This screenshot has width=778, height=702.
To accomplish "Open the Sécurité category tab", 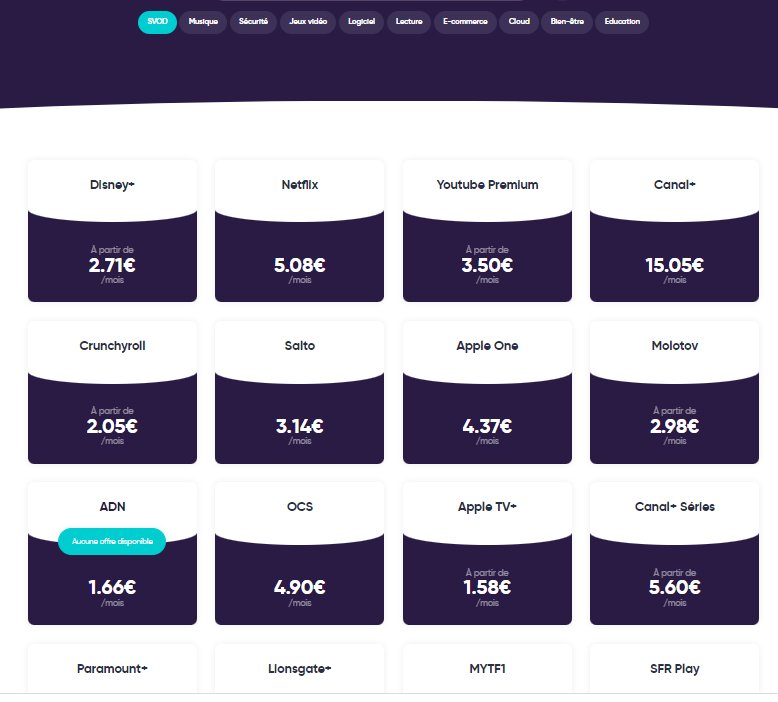I will tap(253, 22).
